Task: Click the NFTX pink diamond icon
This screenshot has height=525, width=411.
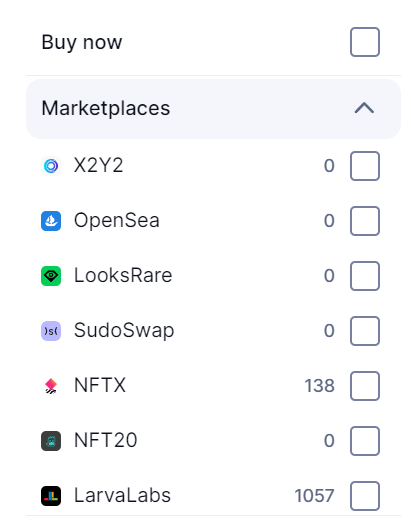Action: [x=51, y=386]
